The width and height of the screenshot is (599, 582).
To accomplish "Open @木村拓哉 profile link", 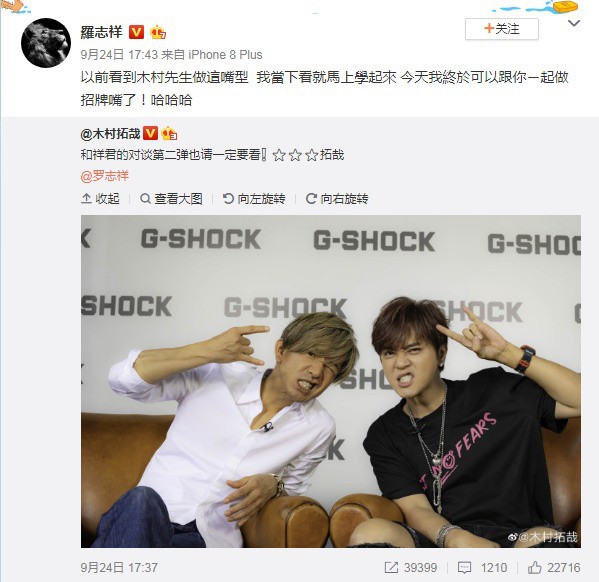I will pyautogui.click(x=110, y=134).
